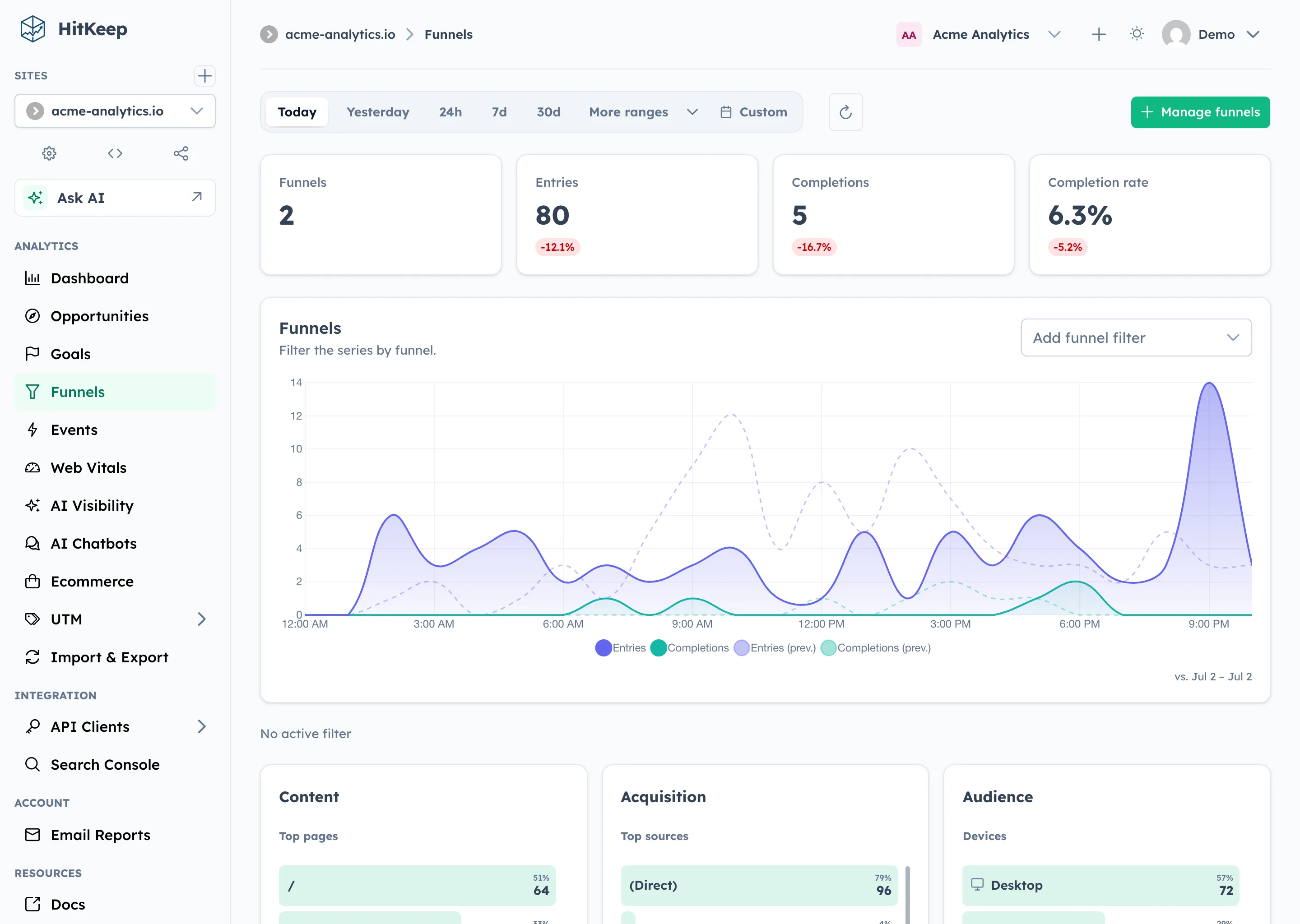Click the top page '/' bar
1300x924 pixels.
pos(417,885)
